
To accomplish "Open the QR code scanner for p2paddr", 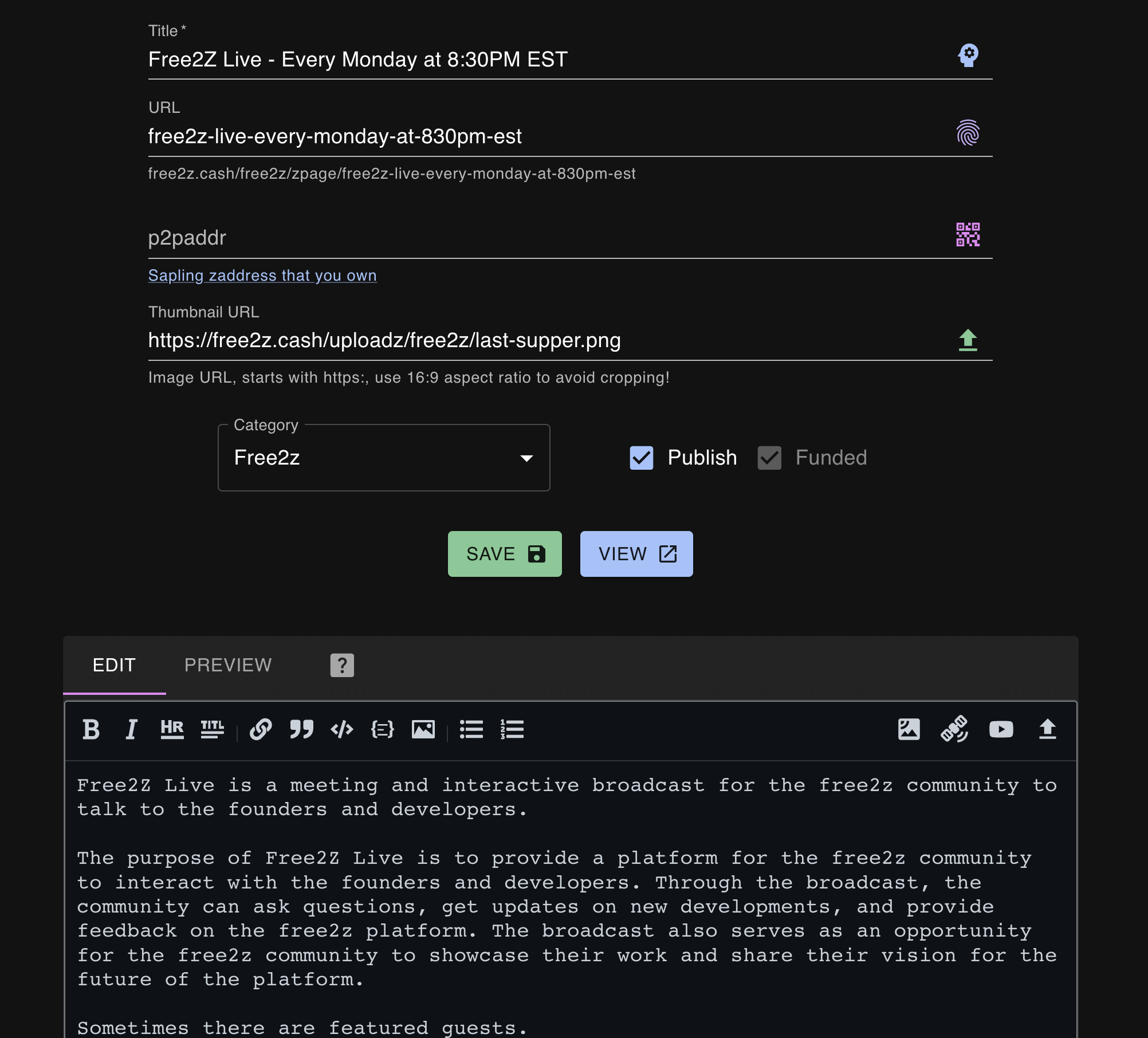I will (968, 235).
